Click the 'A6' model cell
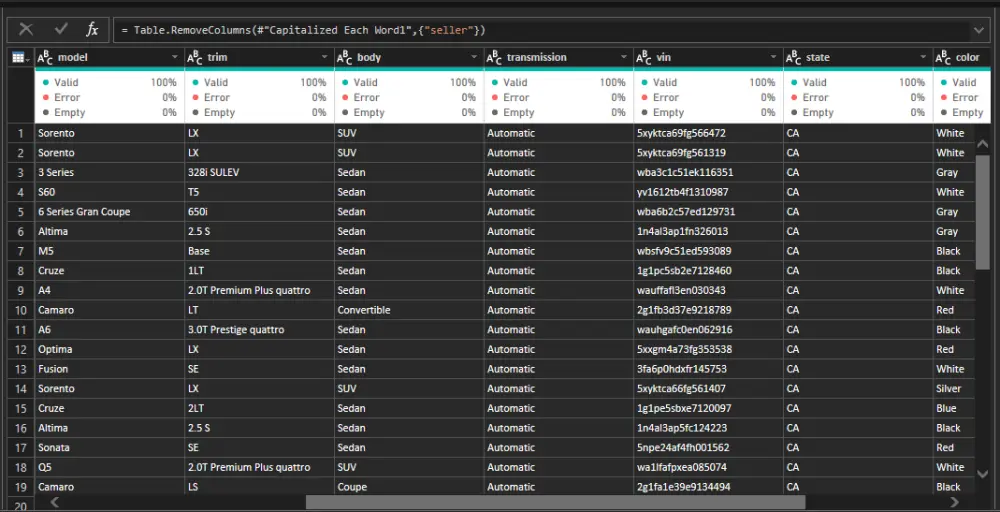The image size is (1000, 512). (110, 330)
